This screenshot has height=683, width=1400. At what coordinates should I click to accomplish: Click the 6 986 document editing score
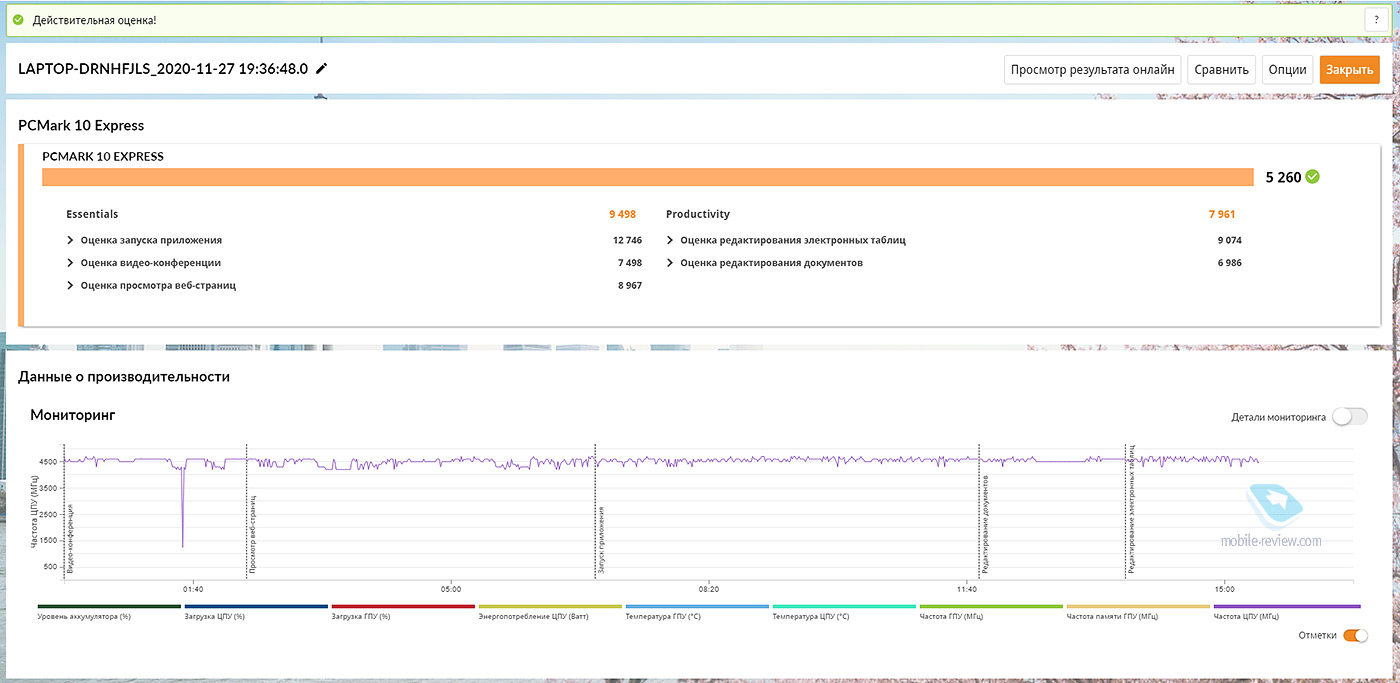pos(1229,263)
